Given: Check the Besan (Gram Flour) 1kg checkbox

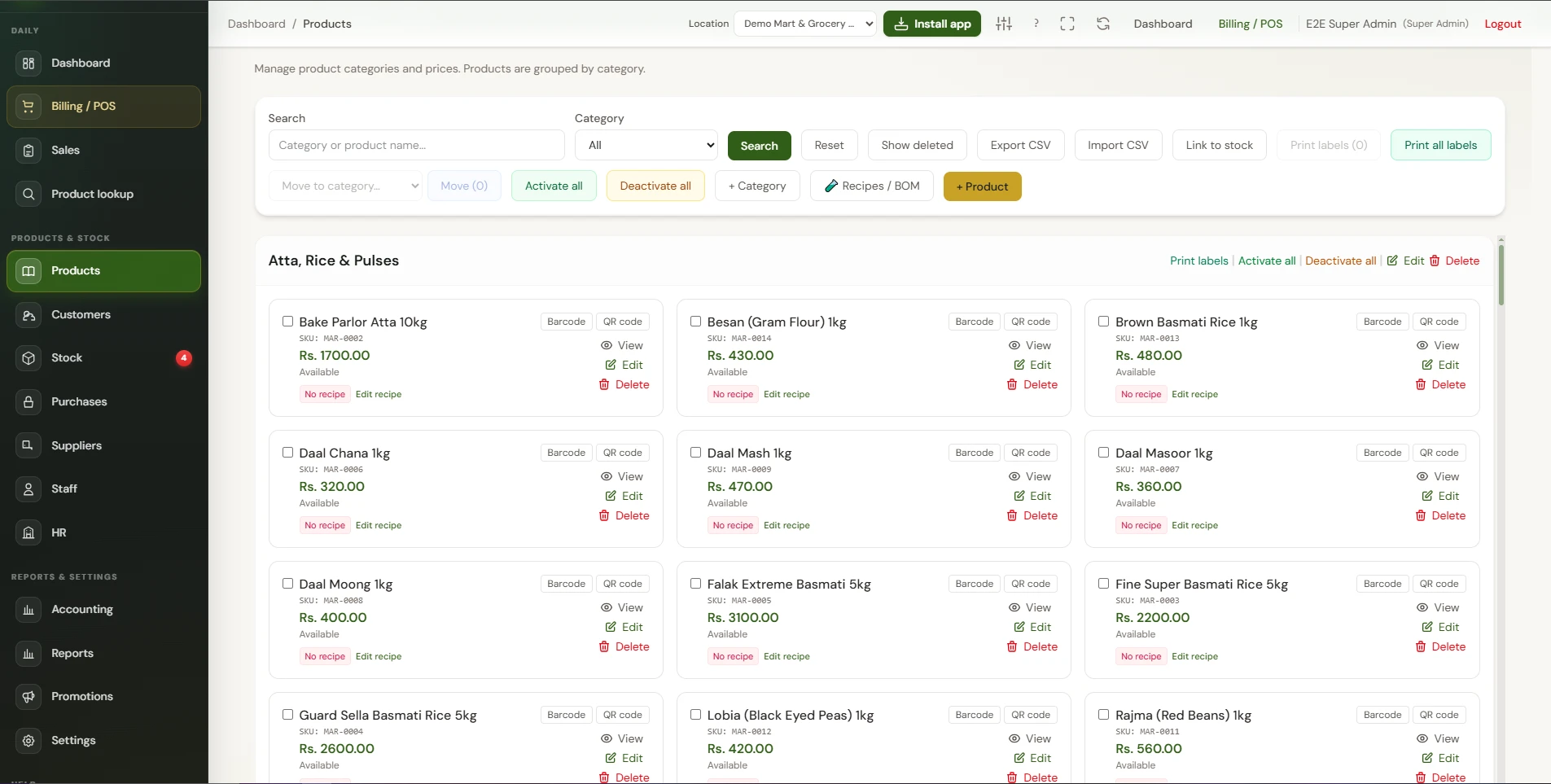Looking at the screenshot, I should (695, 322).
